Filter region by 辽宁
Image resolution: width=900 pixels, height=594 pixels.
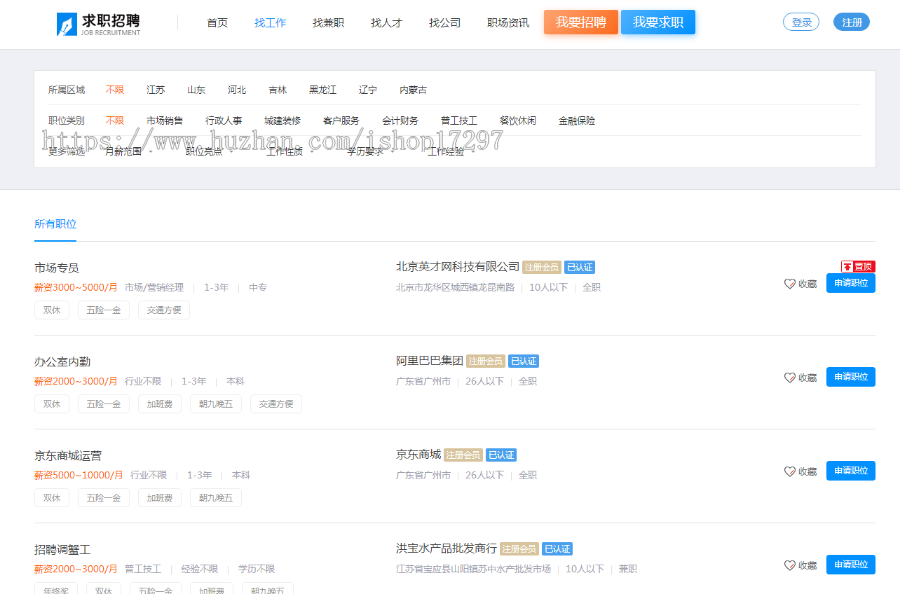[x=368, y=90]
